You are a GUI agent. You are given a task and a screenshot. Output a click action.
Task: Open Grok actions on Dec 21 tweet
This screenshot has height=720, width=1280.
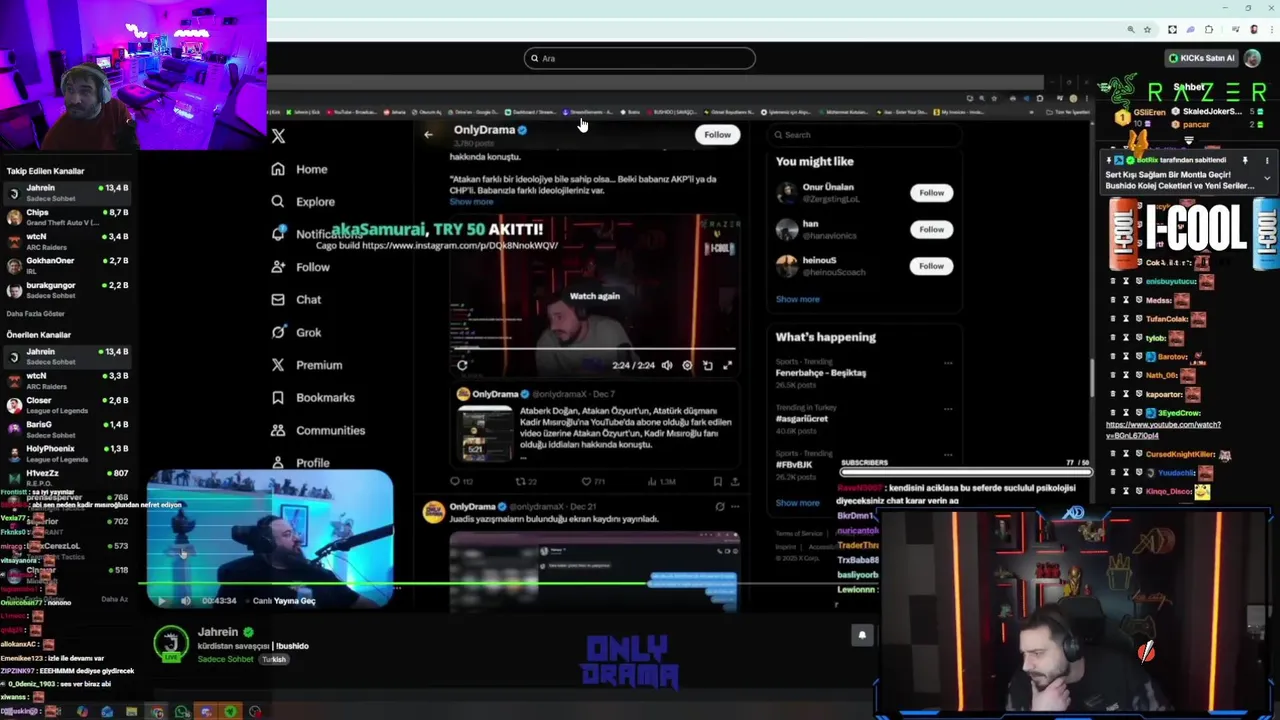pos(719,506)
